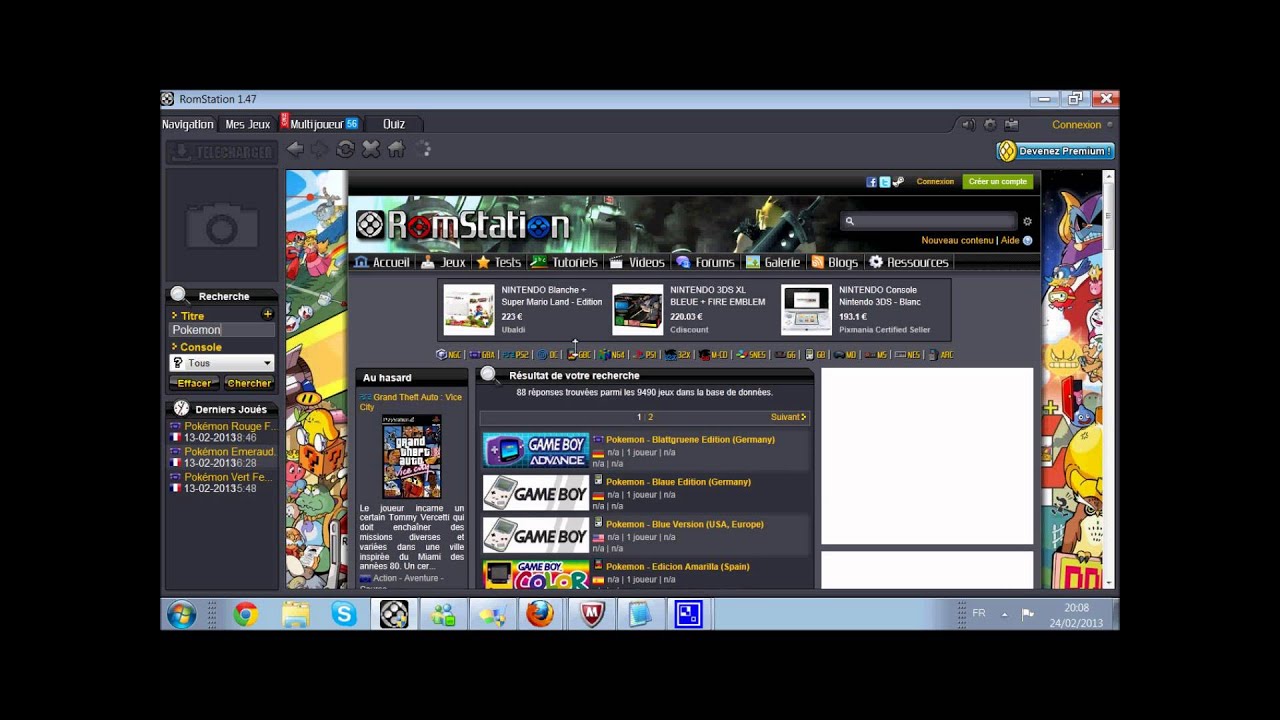This screenshot has width=1280, height=720.
Task: Open the PS2 console filter
Action: tap(515, 355)
